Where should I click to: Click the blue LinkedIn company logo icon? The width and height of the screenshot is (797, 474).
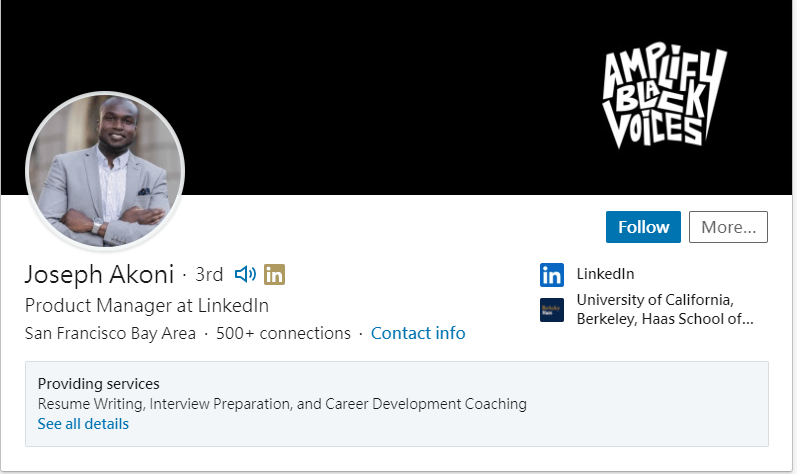point(552,274)
